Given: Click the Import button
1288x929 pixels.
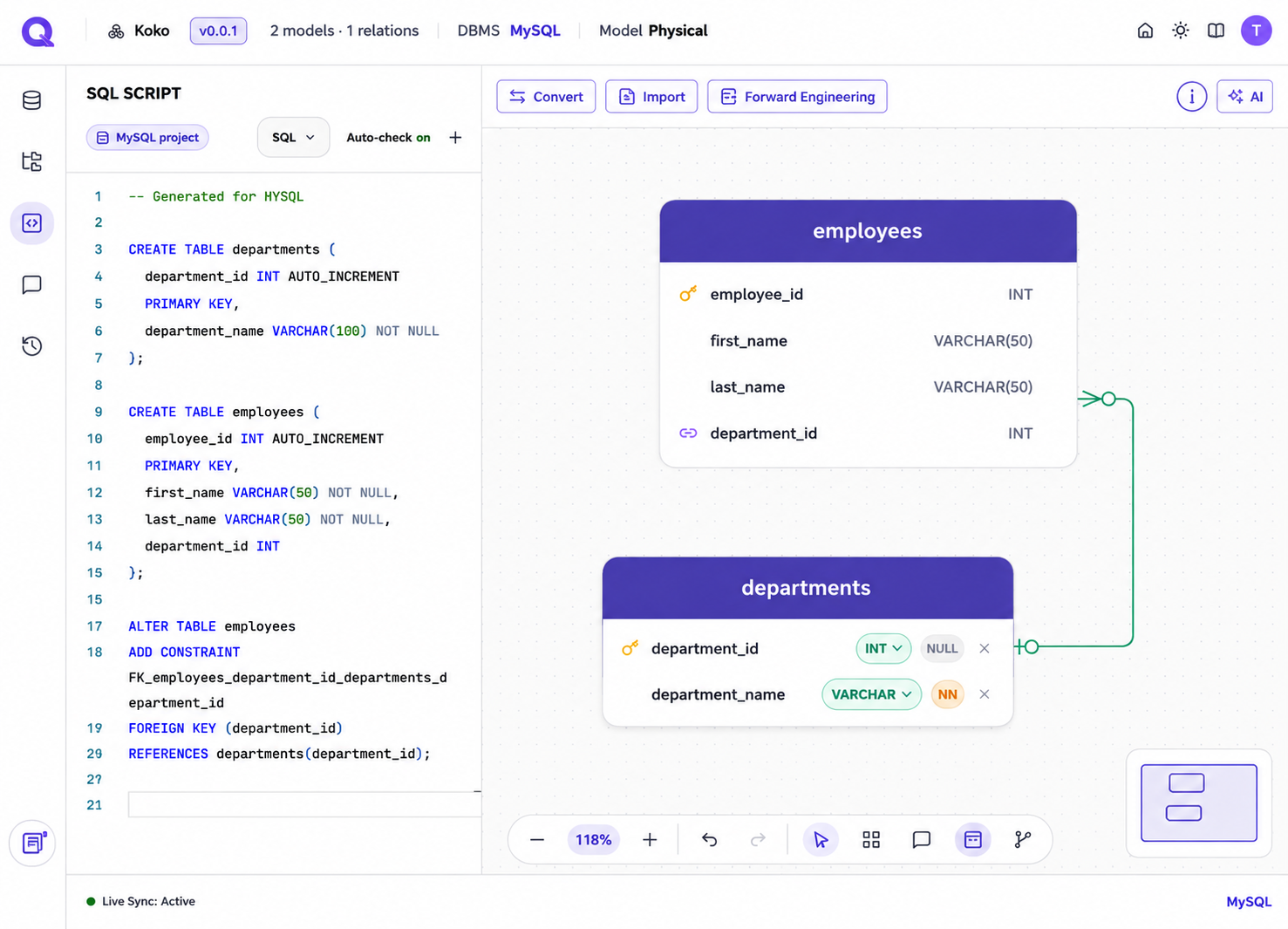Looking at the screenshot, I should tap(651, 97).
